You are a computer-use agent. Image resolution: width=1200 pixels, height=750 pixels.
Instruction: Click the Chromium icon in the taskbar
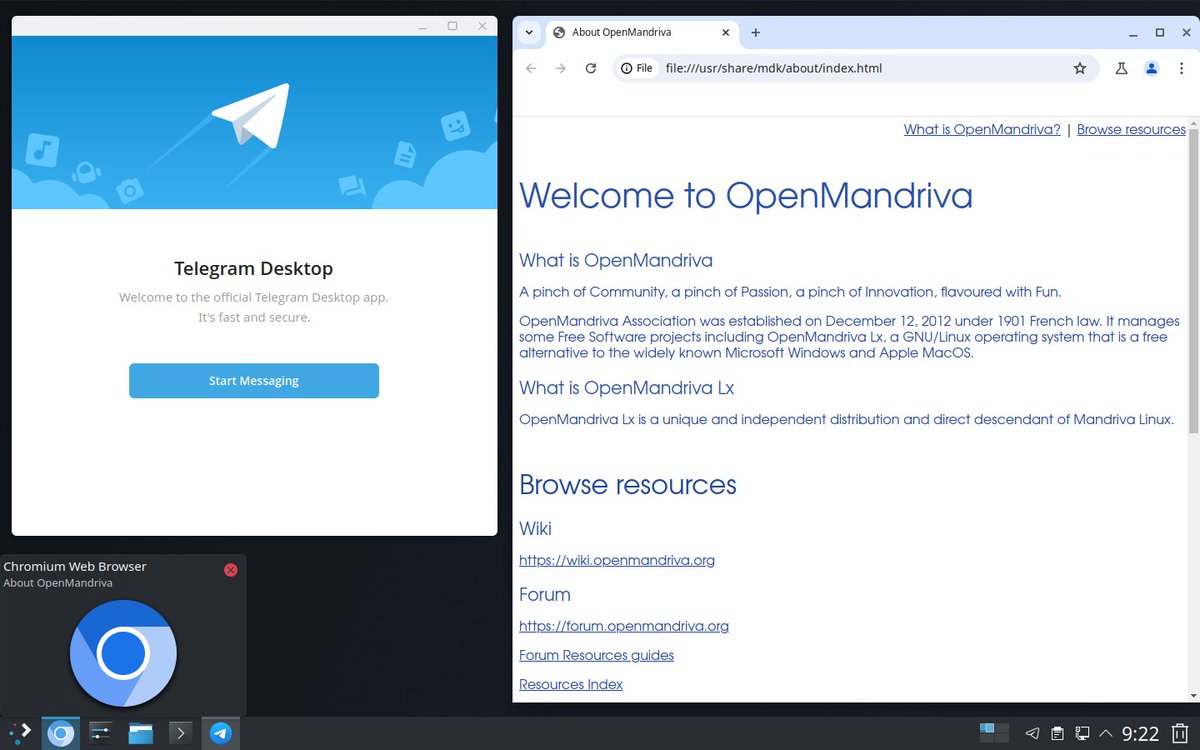(60, 734)
